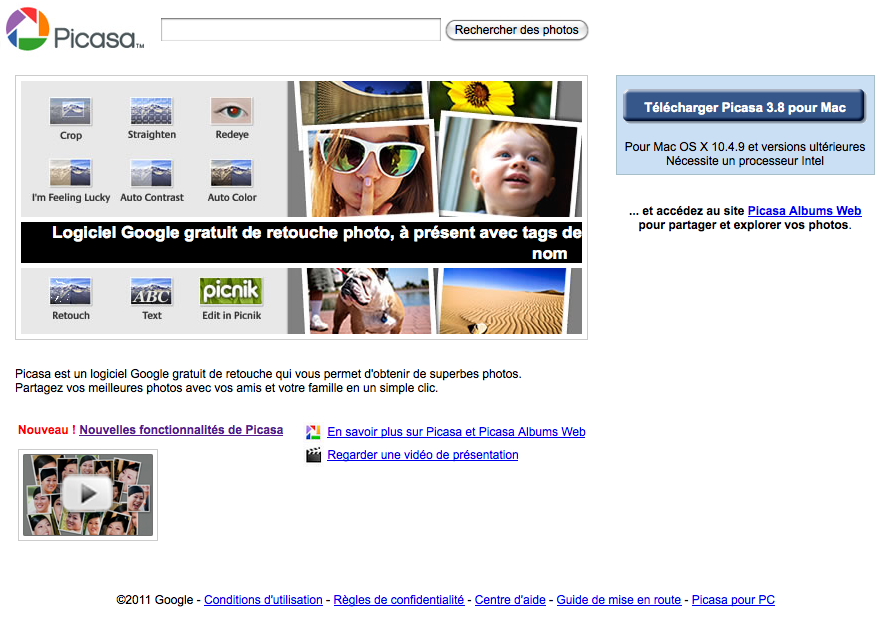890x621 pixels.
Task: Click the bulldog photo thumbnail
Action: pos(368,300)
